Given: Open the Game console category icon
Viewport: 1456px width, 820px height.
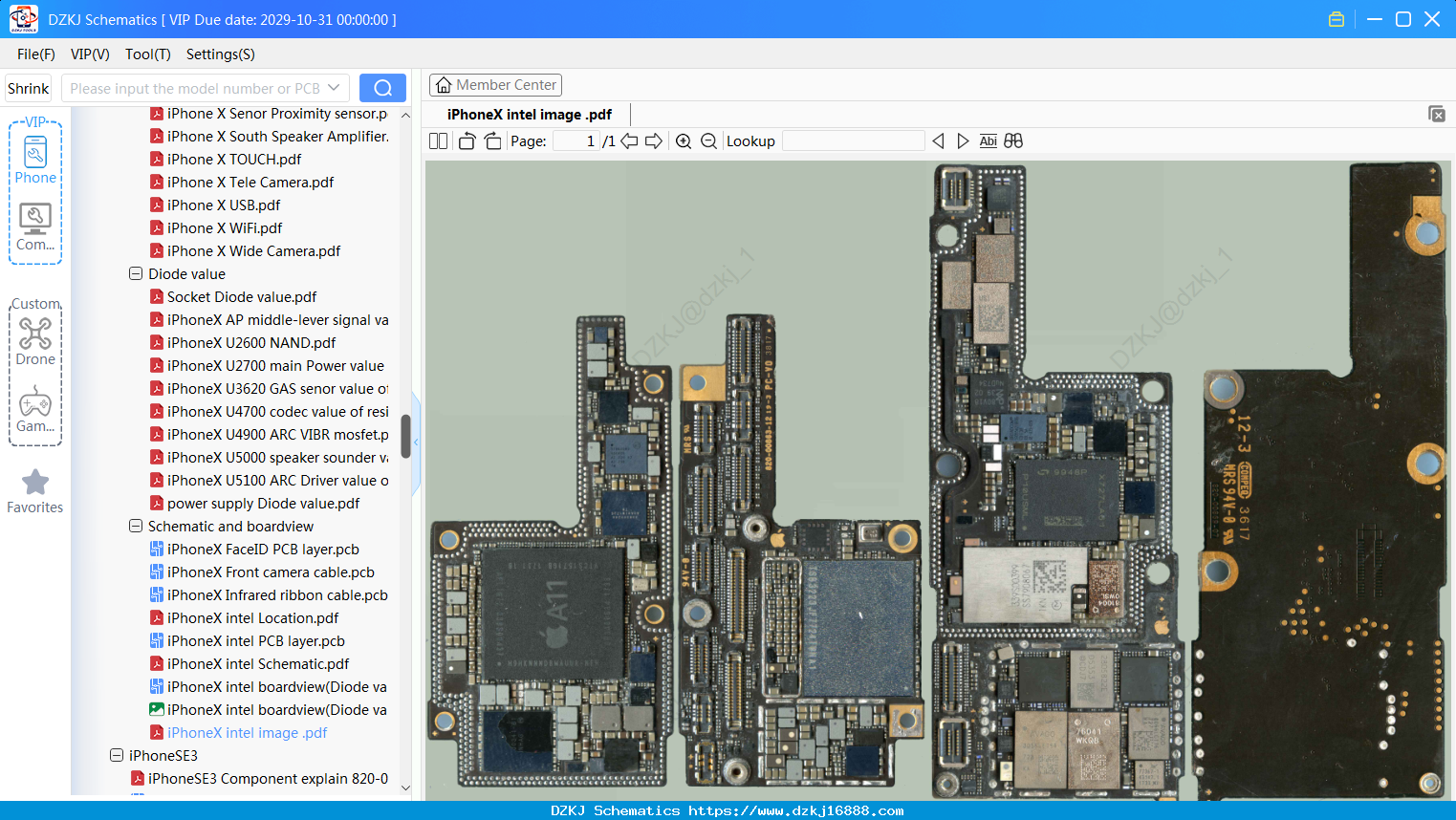Looking at the screenshot, I should click(35, 409).
